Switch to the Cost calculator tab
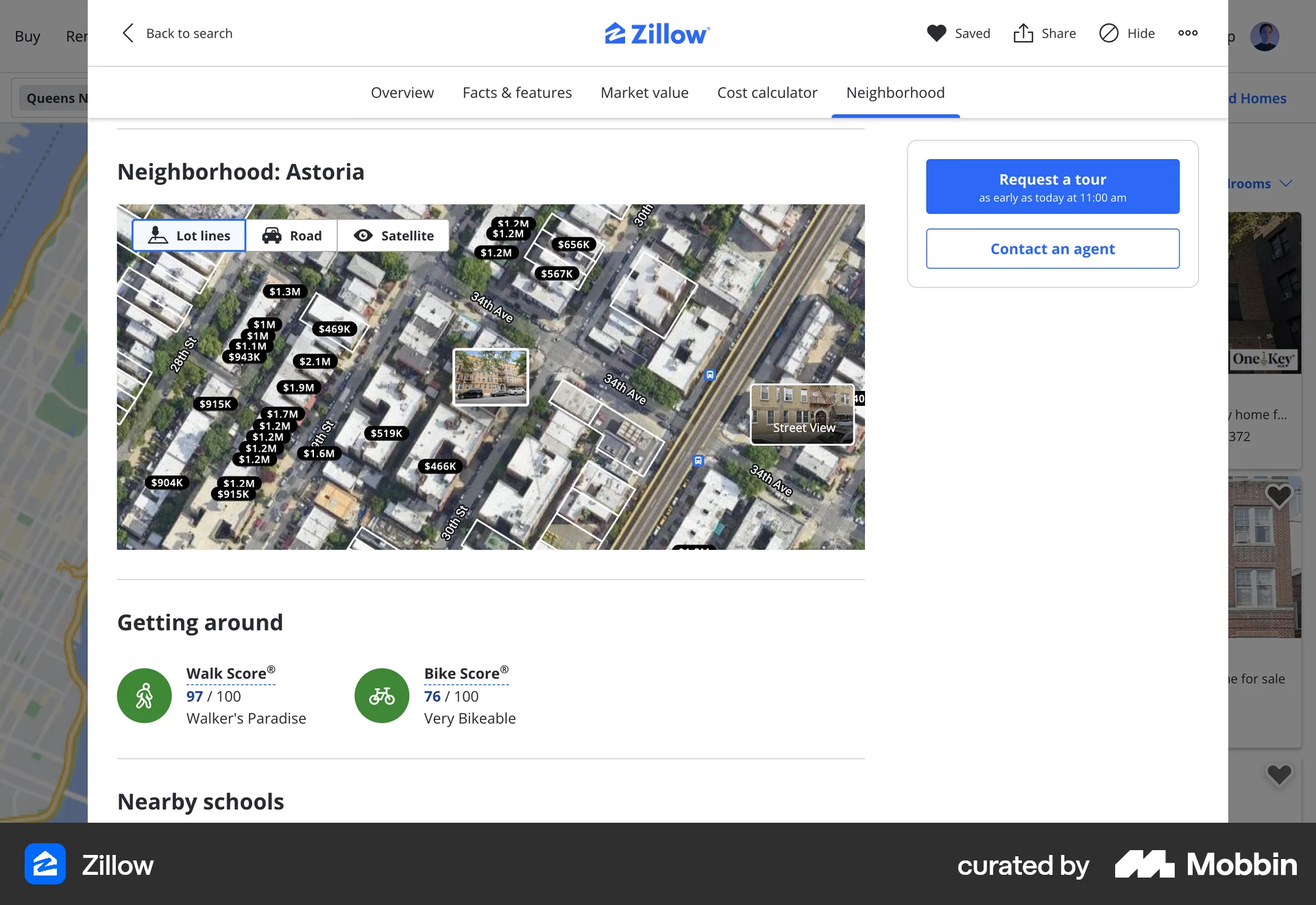 [x=767, y=93]
